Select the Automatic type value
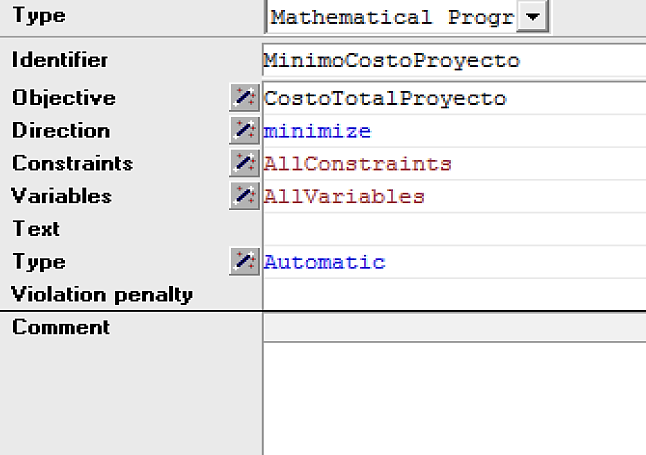The image size is (646, 455). click(324, 262)
